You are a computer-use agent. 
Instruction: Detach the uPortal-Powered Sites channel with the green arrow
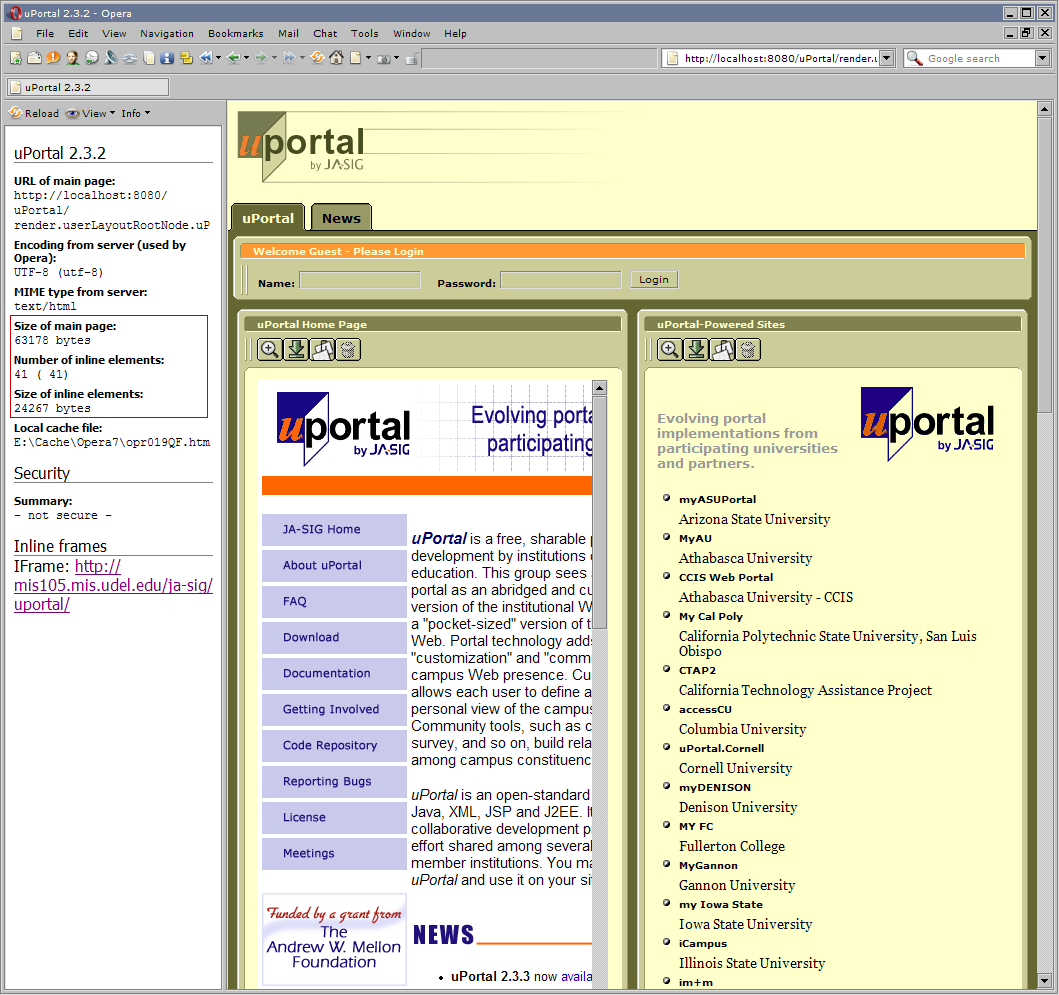pyautogui.click(x=696, y=349)
